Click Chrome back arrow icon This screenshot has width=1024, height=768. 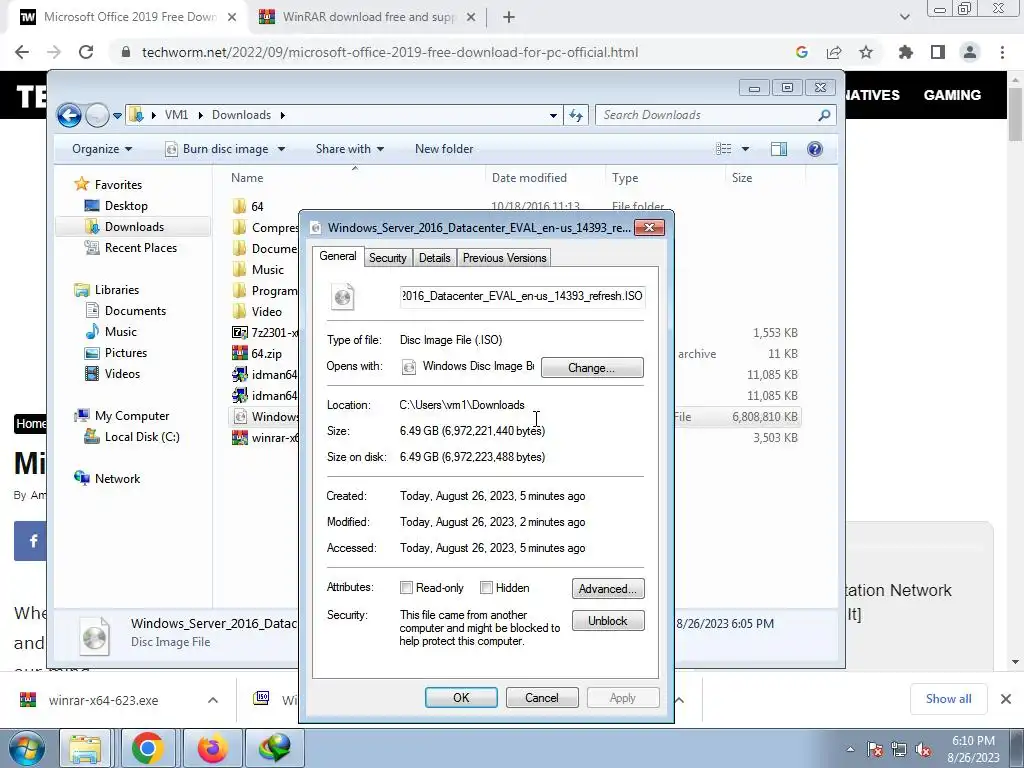pyautogui.click(x=22, y=52)
